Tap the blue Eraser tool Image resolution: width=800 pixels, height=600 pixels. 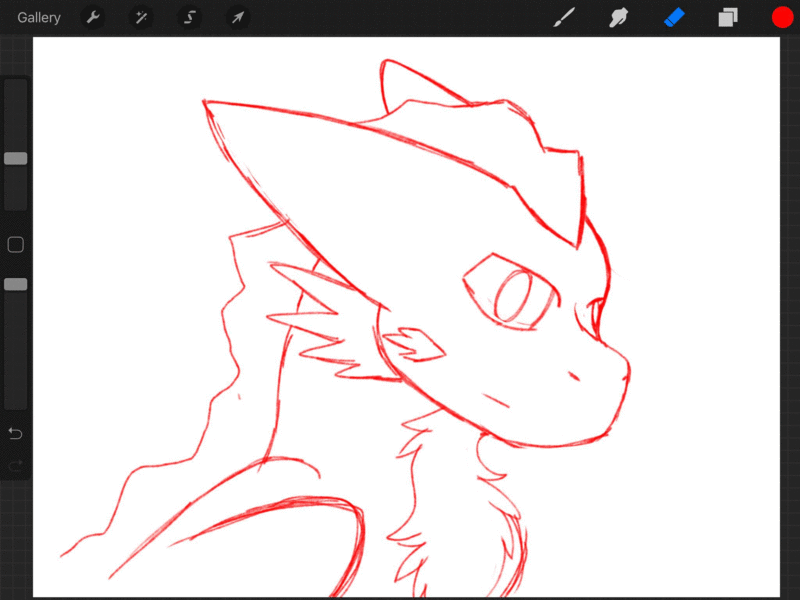(673, 17)
